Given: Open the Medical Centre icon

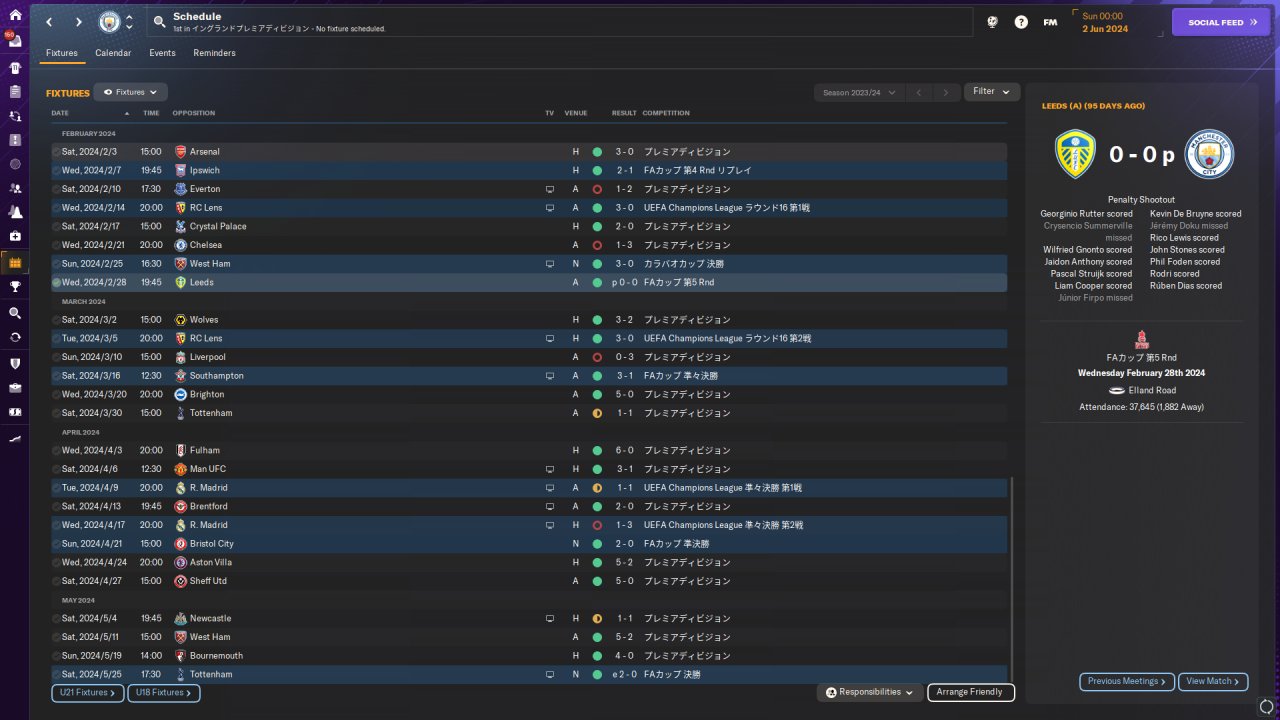Looking at the screenshot, I should 15,236.
